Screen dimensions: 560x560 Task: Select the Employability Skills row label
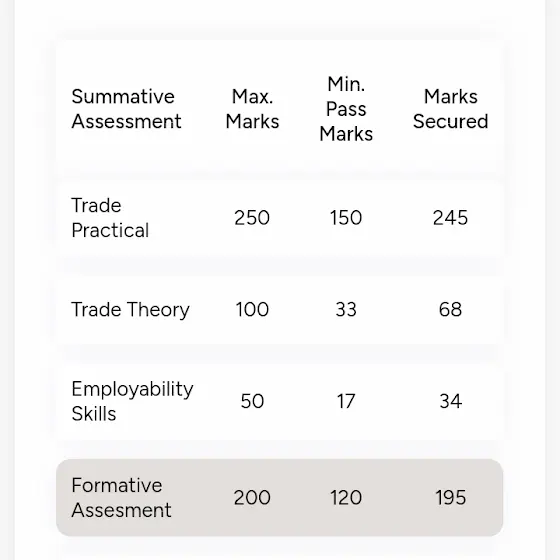[132, 401]
